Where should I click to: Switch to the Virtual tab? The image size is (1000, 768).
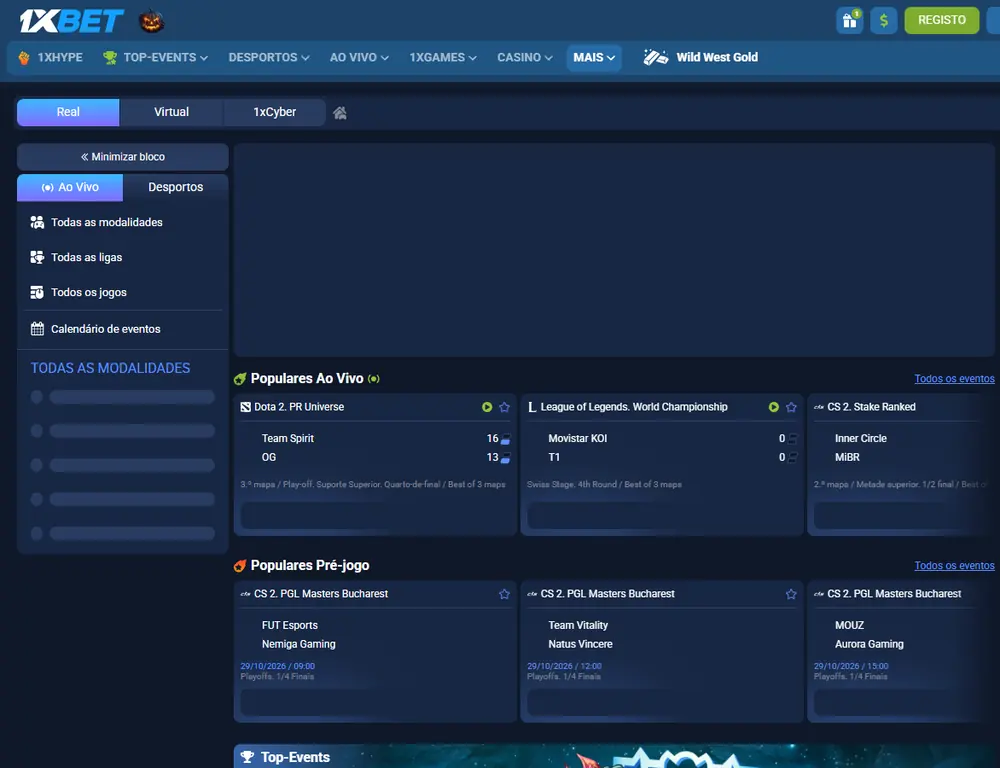click(x=171, y=112)
